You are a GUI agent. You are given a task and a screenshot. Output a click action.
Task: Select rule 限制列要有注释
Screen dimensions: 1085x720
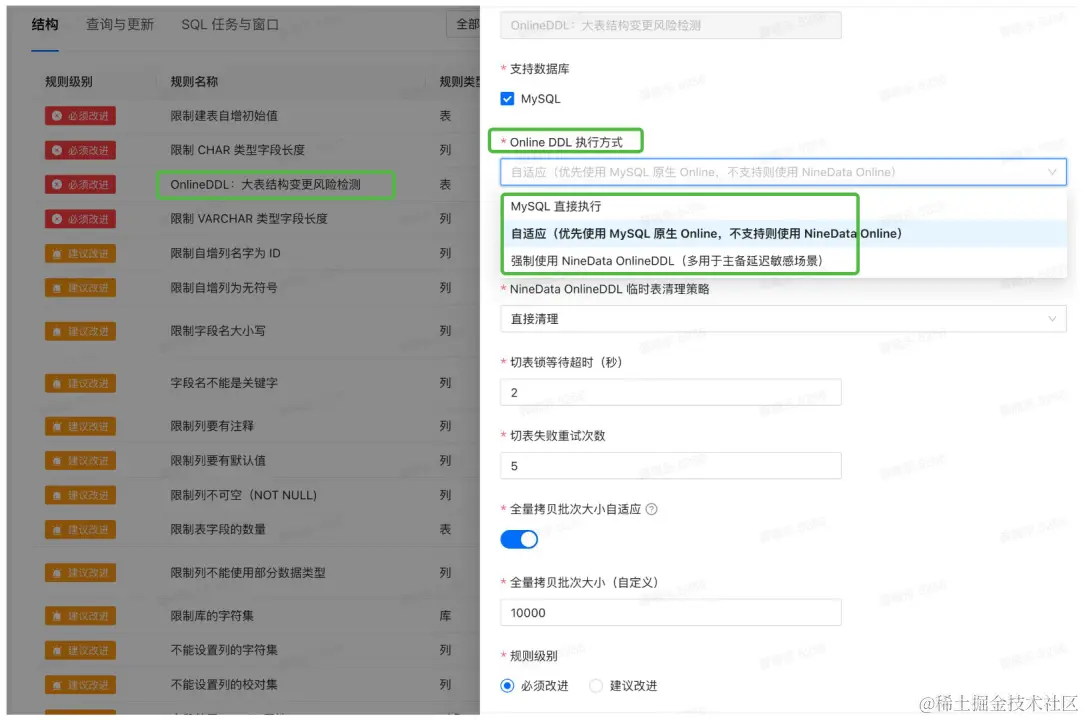click(x=212, y=426)
